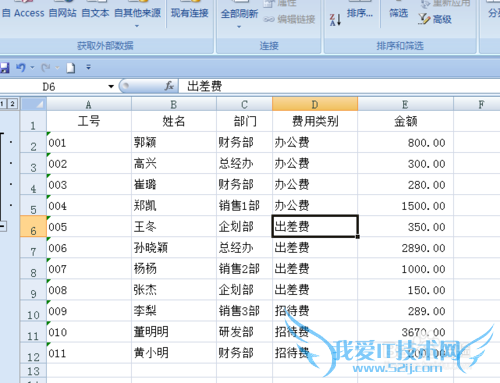Viewport: 500px width, 383px height.
Task: Click 自文本 import from text button
Action: pos(95,13)
